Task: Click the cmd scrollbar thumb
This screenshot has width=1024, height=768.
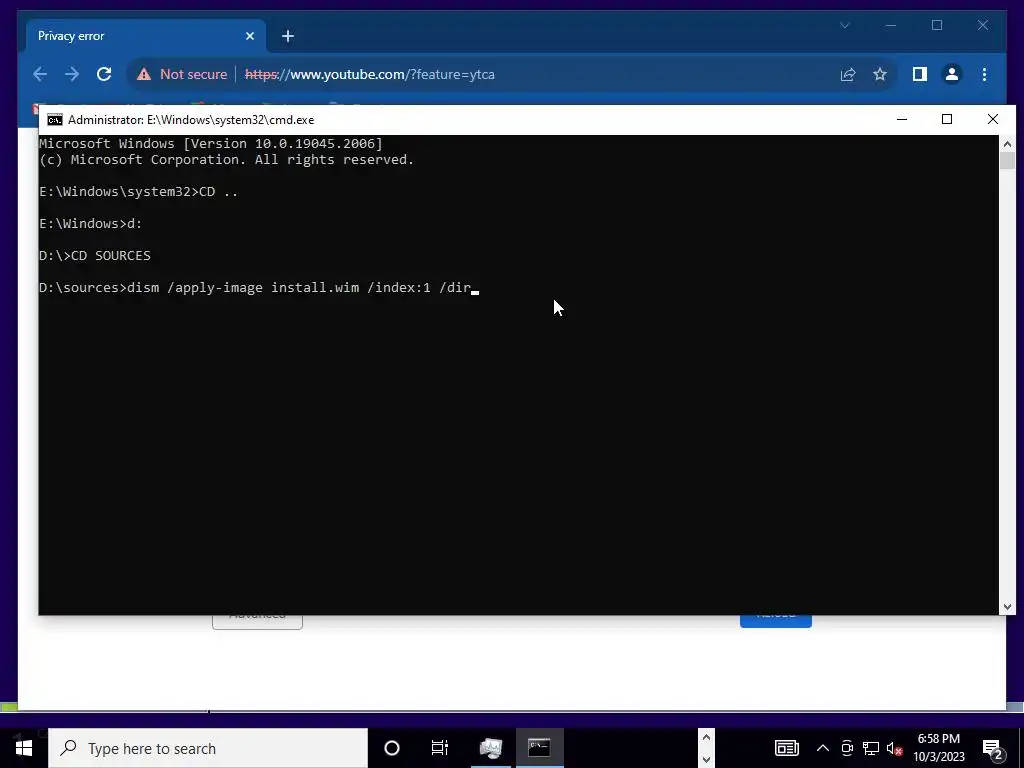Action: (1007, 161)
